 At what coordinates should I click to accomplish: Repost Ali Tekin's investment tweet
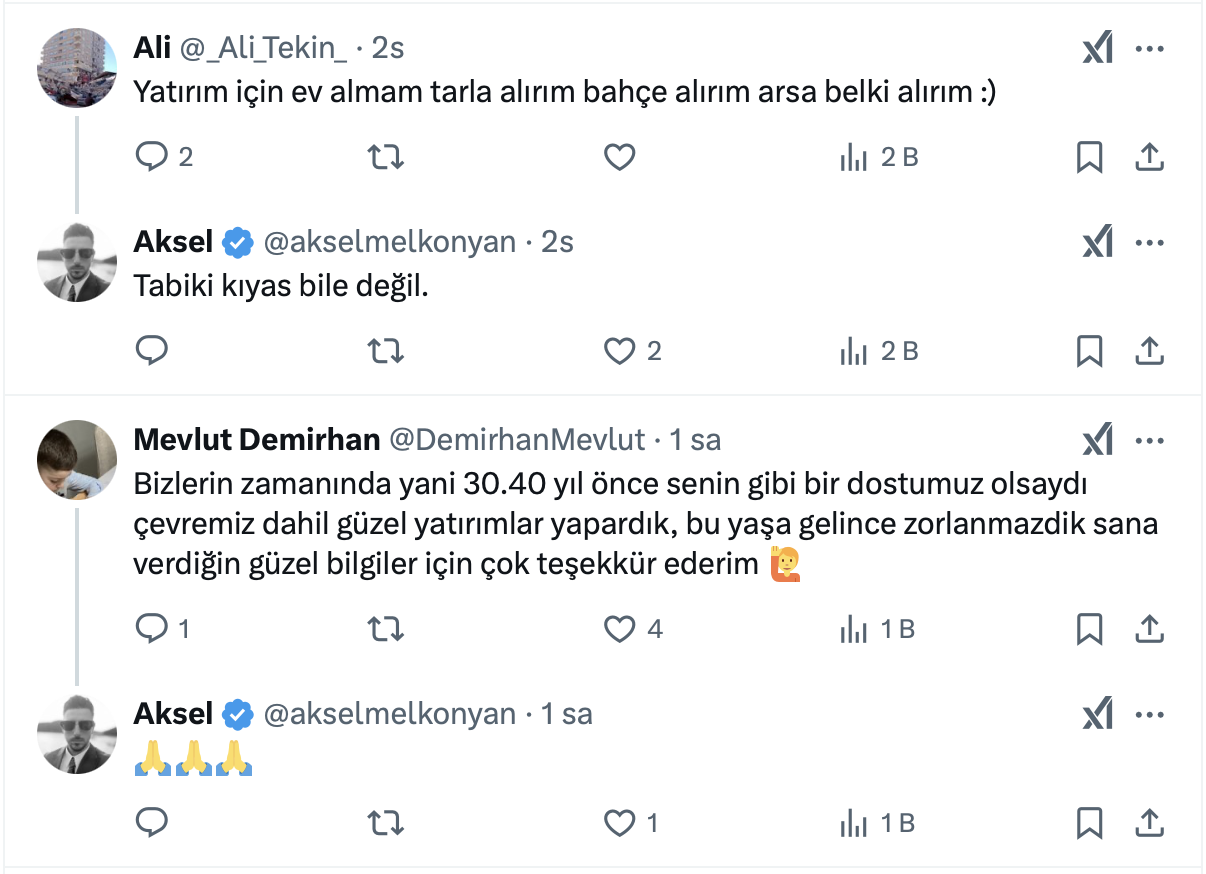(x=386, y=157)
